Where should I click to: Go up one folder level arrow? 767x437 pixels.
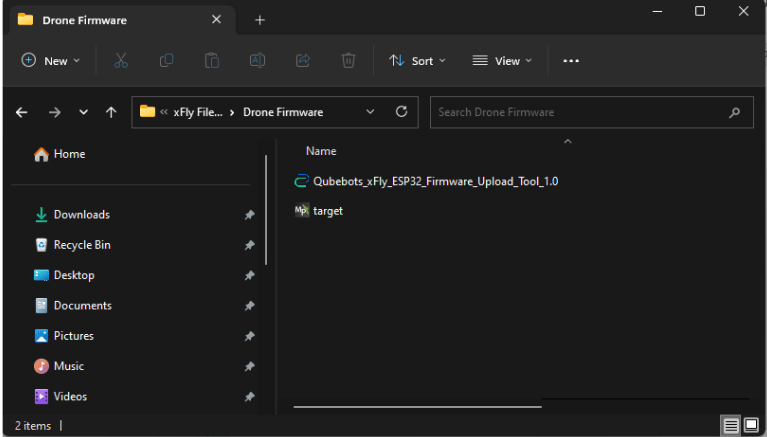111,113
